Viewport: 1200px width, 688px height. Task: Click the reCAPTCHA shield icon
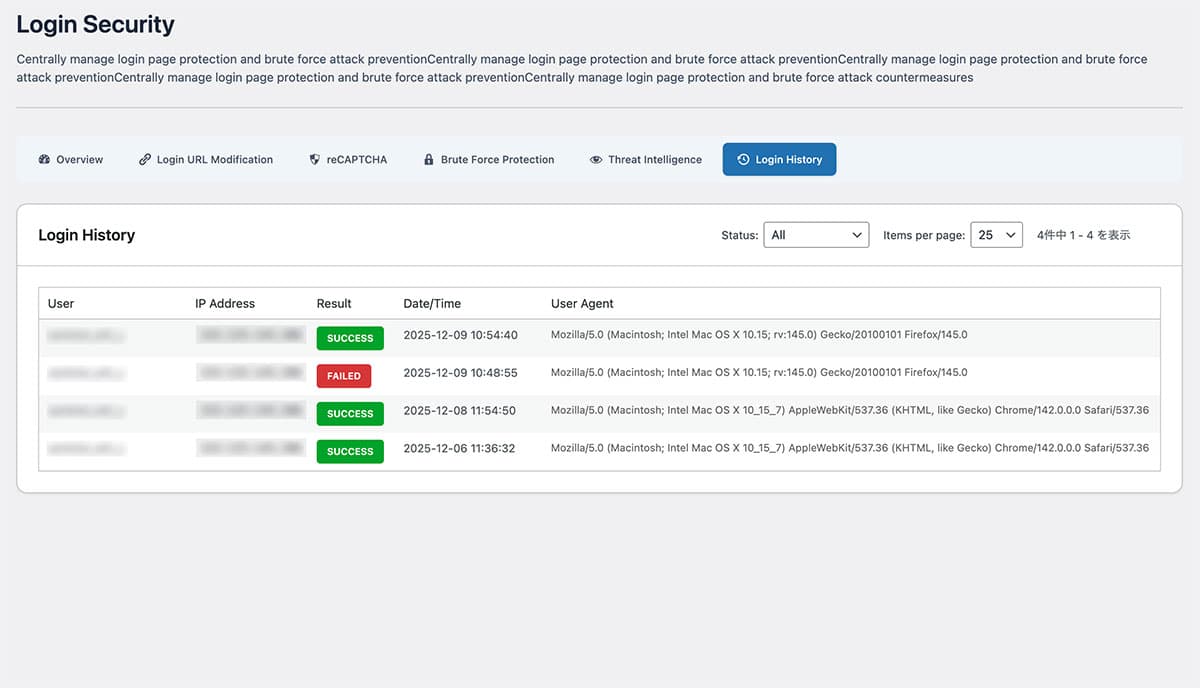tap(315, 160)
